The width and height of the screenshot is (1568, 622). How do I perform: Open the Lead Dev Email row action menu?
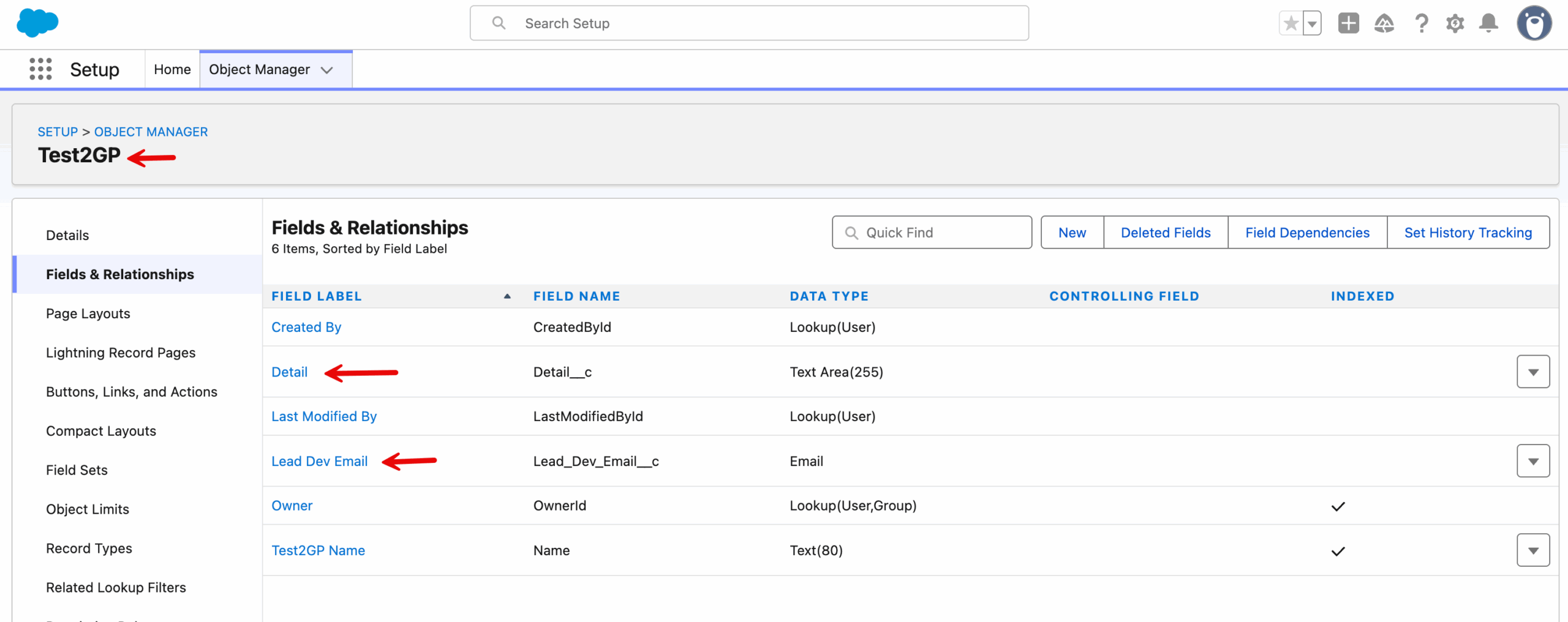tap(1532, 461)
